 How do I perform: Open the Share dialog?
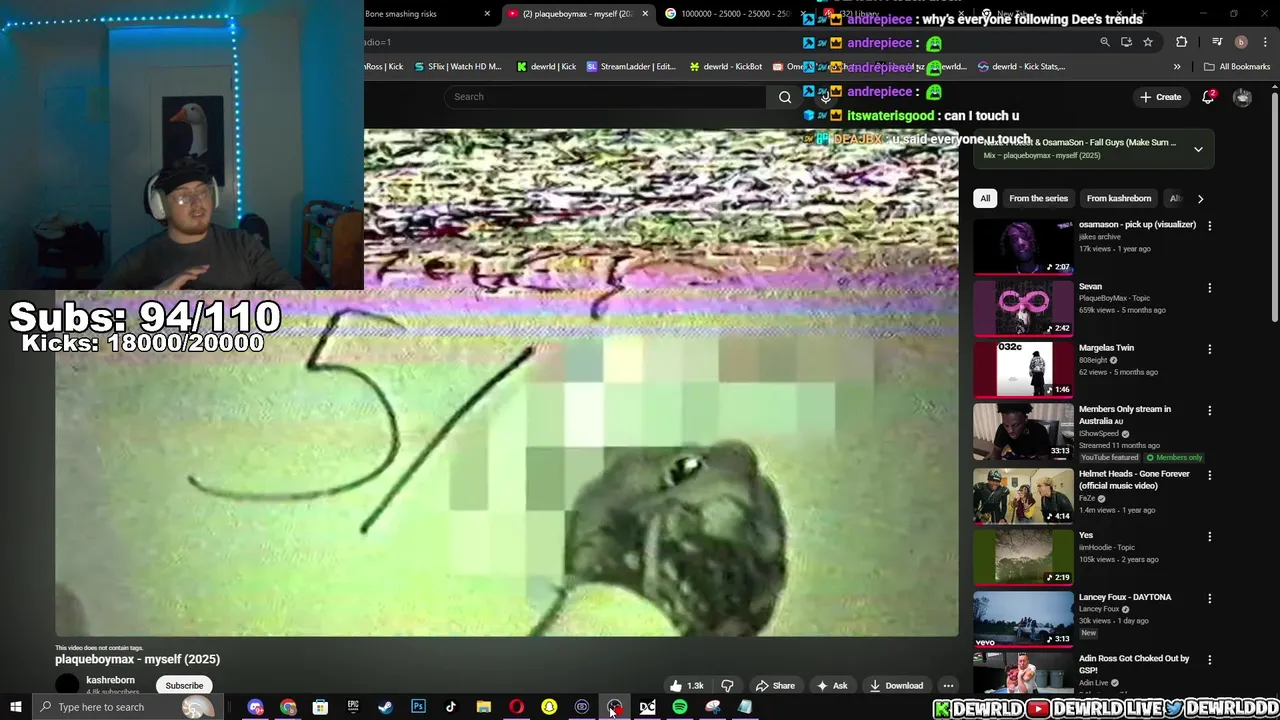[x=775, y=686]
